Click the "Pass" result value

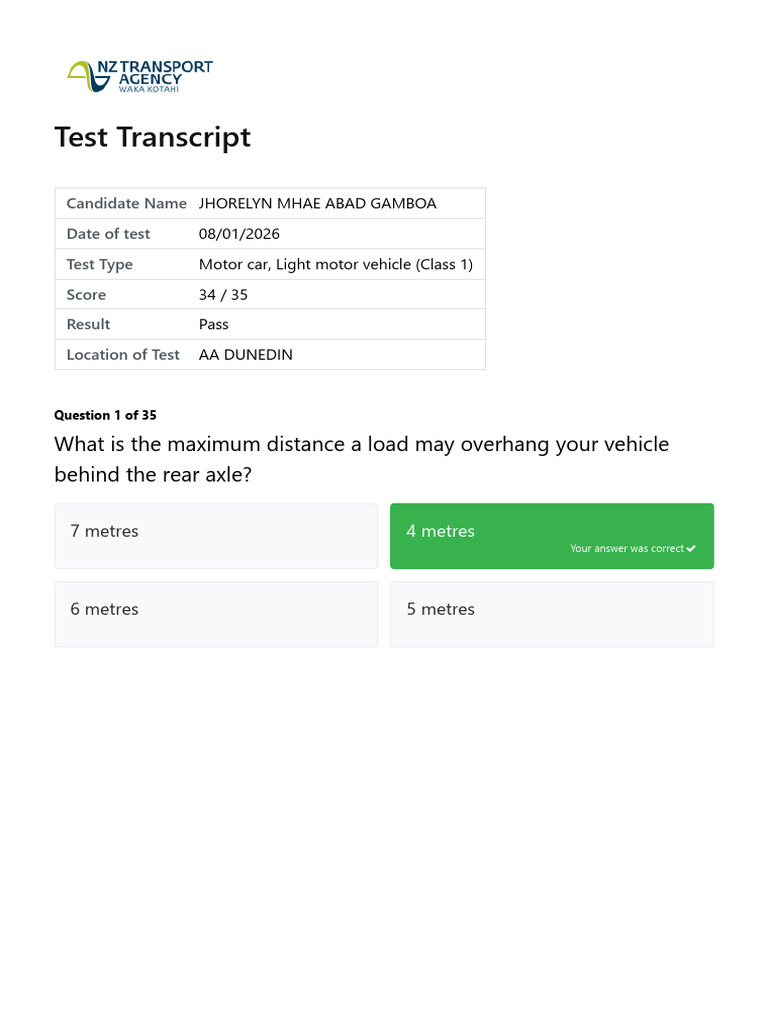[214, 324]
